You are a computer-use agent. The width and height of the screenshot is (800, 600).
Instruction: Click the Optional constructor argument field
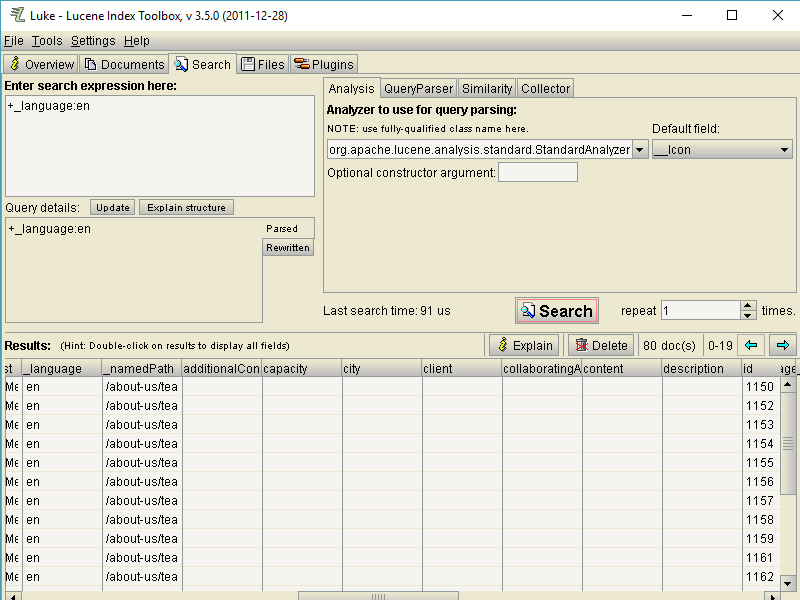click(538, 172)
